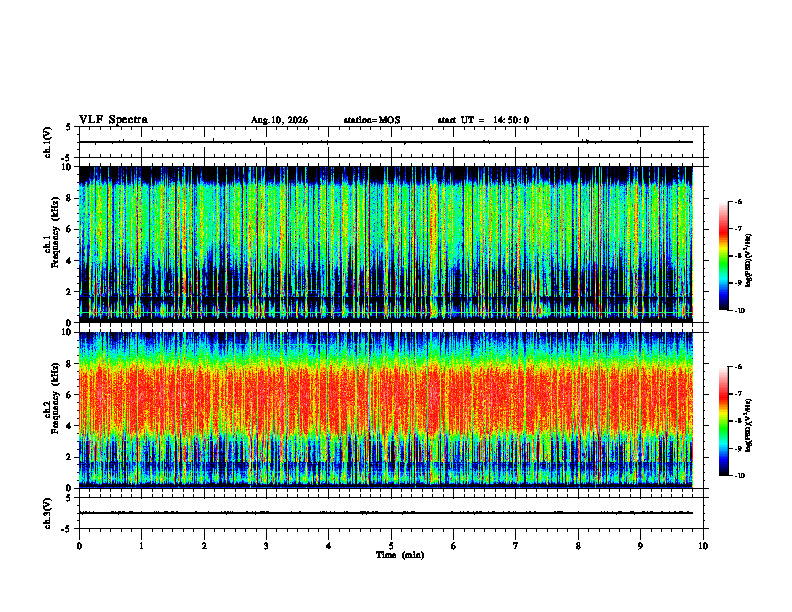
Task: Click the "ch.3(V)" waveform axis label
Action: pyautogui.click(x=48, y=513)
